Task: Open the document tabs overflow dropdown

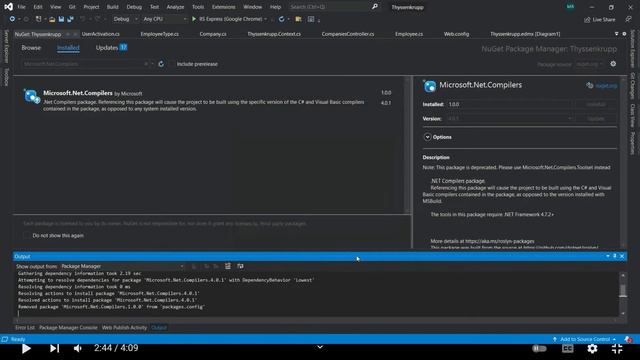Action: pos(616,34)
